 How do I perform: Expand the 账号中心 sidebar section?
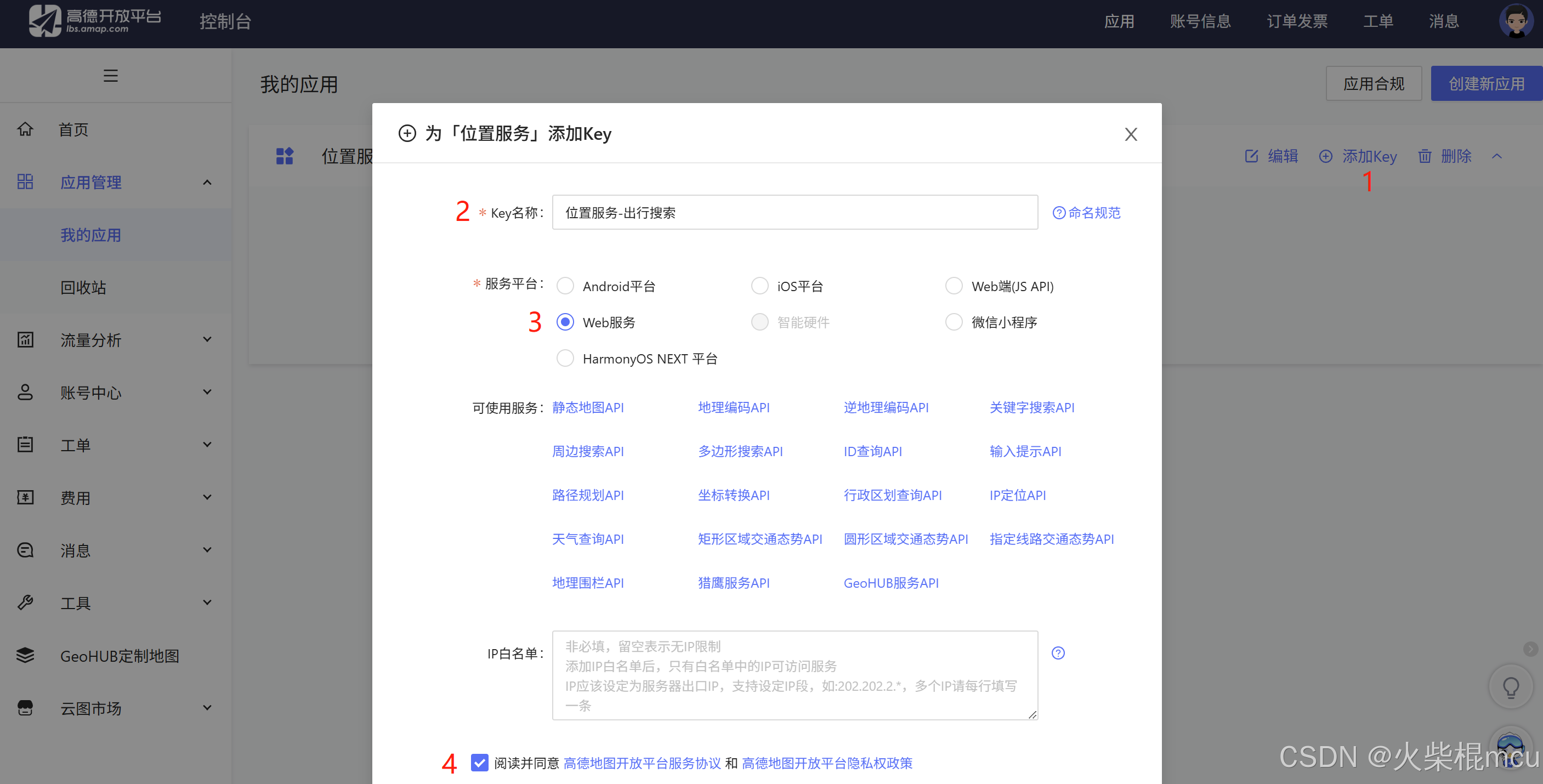tap(207, 393)
